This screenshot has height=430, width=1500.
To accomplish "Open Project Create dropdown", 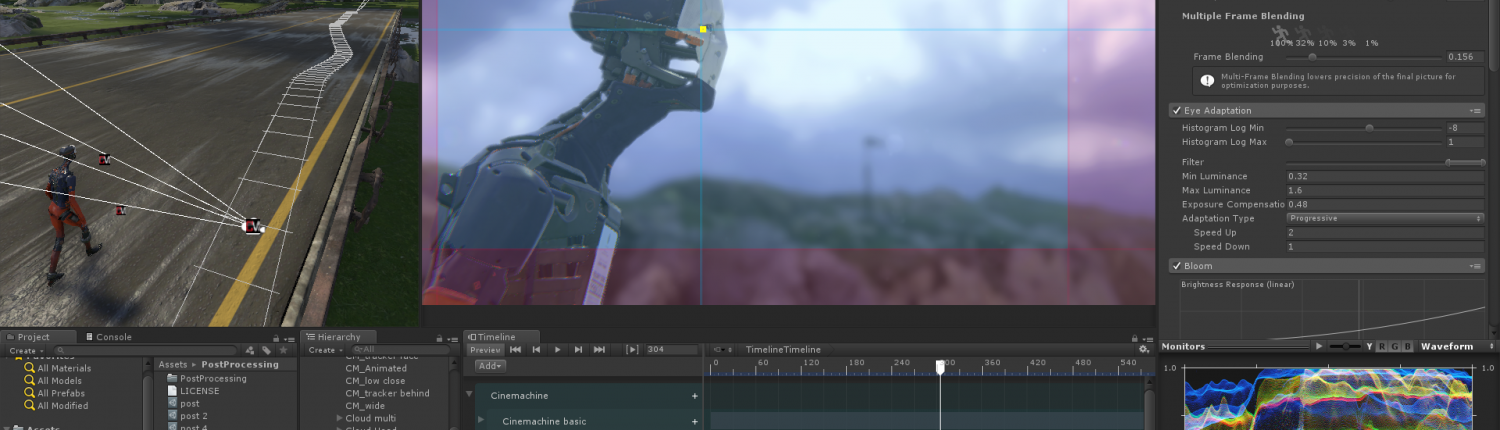I will [25, 351].
